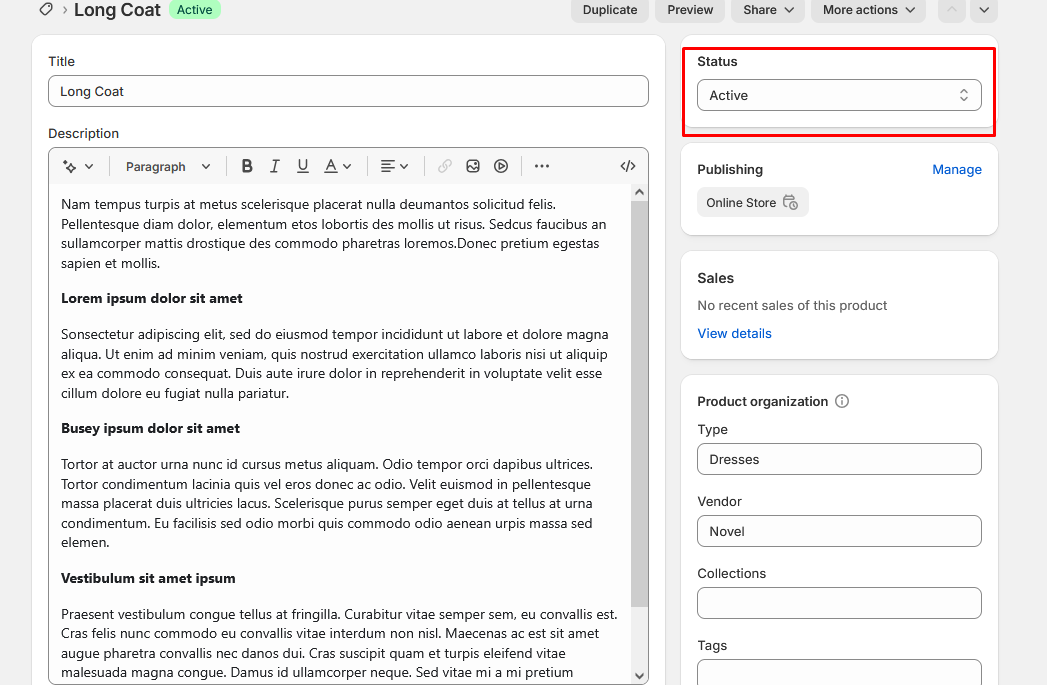Toggle underline formatting in description editor
Viewport: 1047px width, 685px height.
302,166
